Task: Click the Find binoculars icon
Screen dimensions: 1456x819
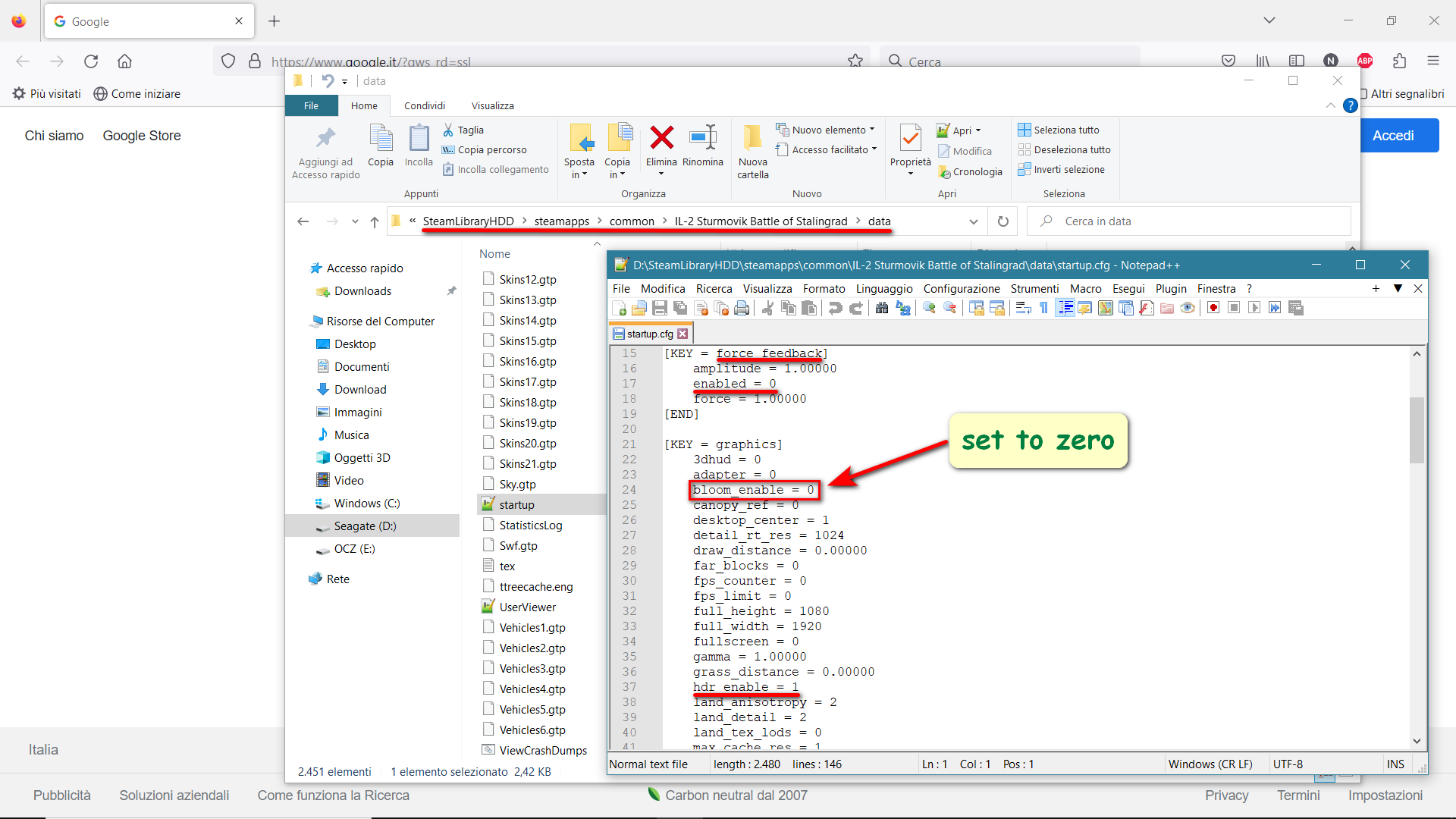Action: 881,308
